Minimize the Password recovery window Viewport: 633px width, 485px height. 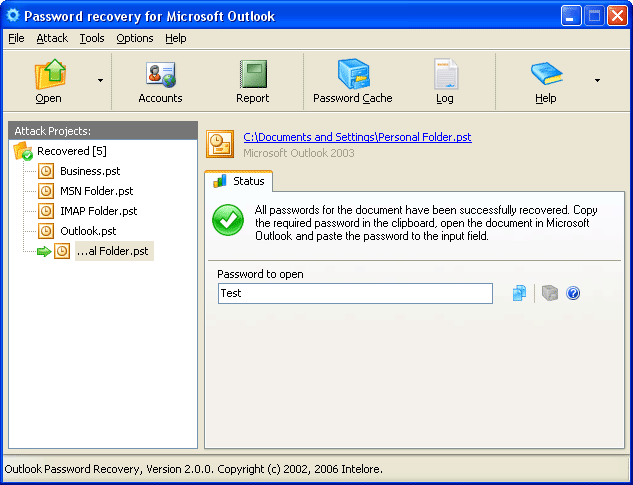click(x=571, y=16)
